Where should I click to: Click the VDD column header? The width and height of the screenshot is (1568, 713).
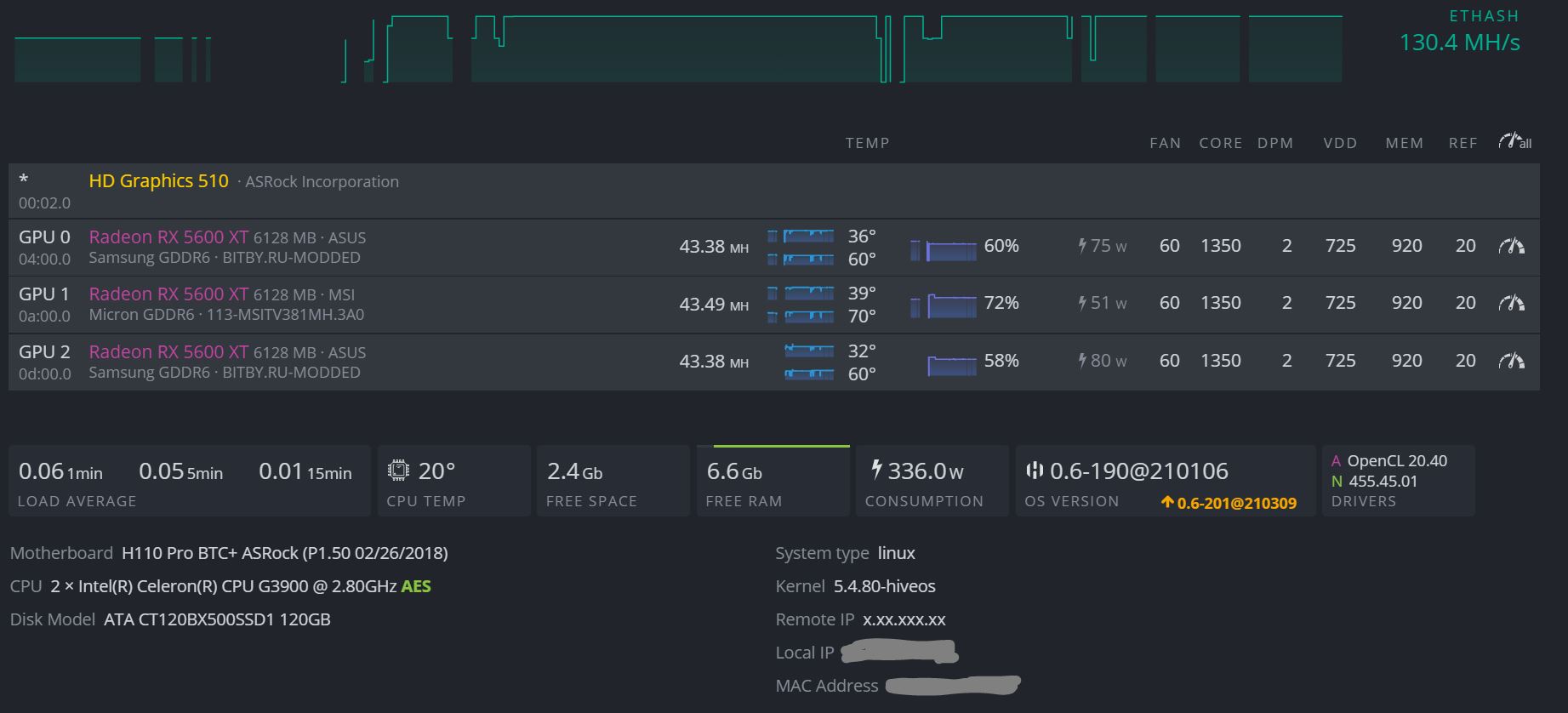pyautogui.click(x=1340, y=143)
